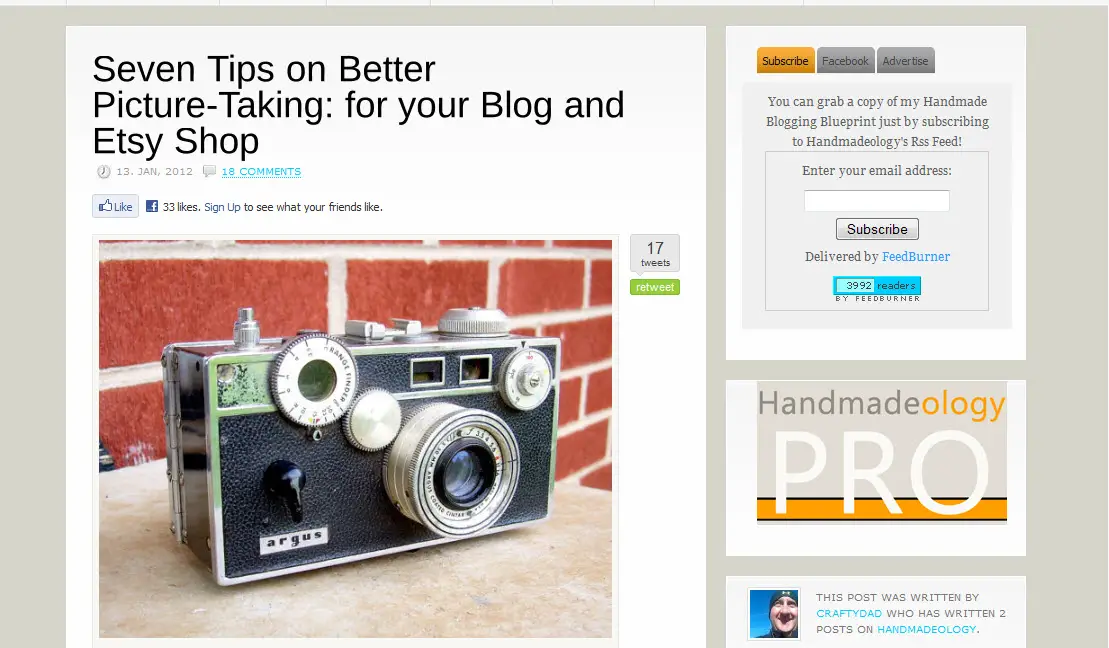This screenshot has width=1109, height=648.
Task: Open the Advertise tab
Action: tap(905, 61)
